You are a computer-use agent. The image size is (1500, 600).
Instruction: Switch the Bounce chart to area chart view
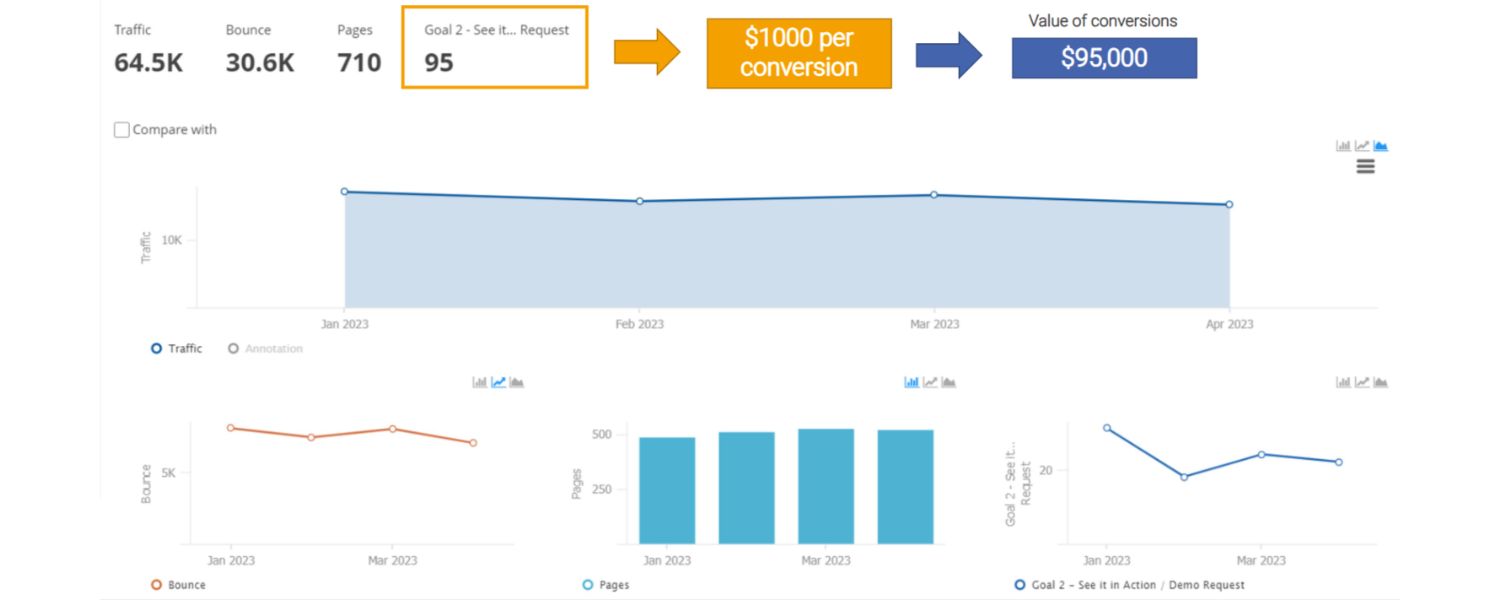(515, 382)
